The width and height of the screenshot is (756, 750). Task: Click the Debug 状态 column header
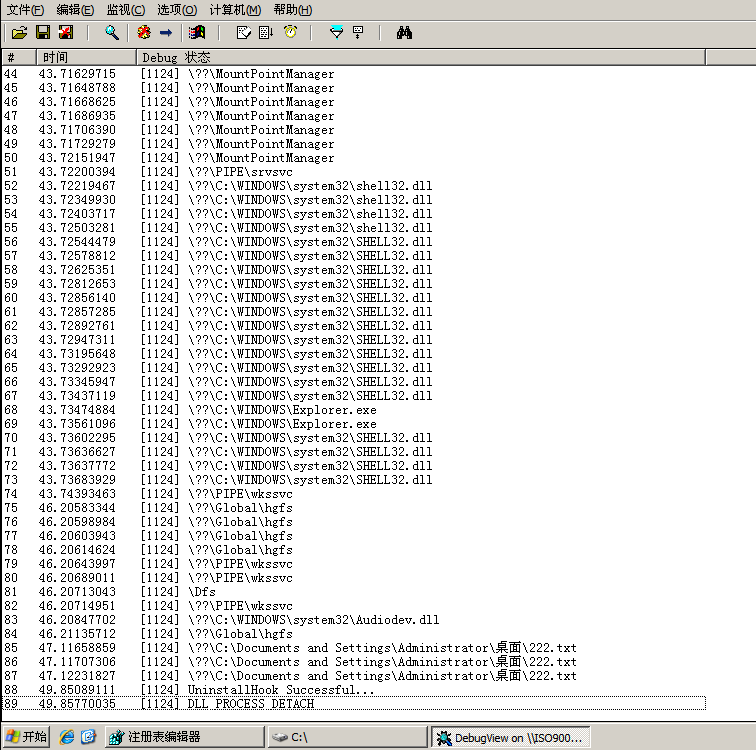(421, 57)
